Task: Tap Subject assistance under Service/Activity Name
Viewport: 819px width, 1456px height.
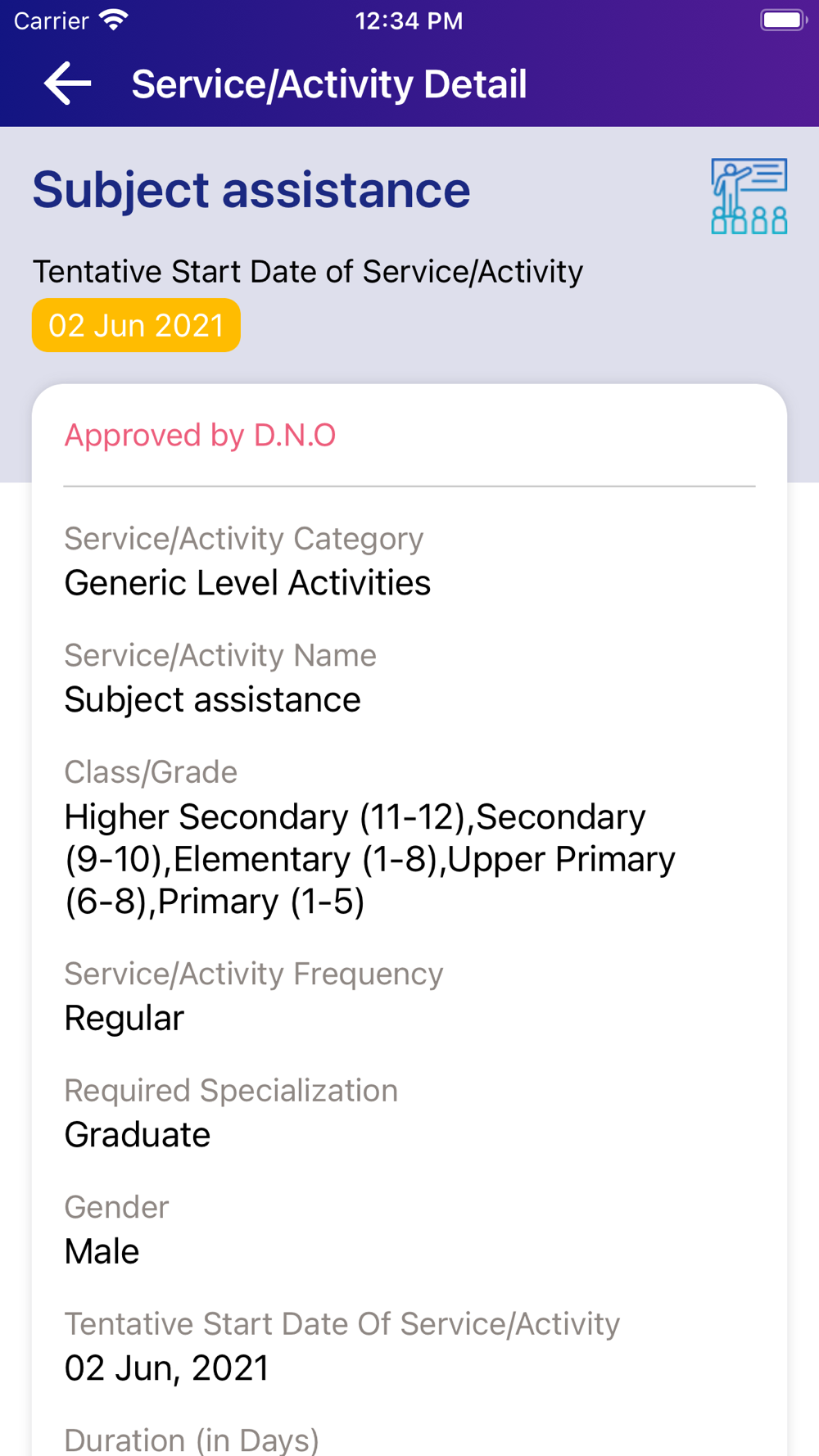Action: pos(212,700)
